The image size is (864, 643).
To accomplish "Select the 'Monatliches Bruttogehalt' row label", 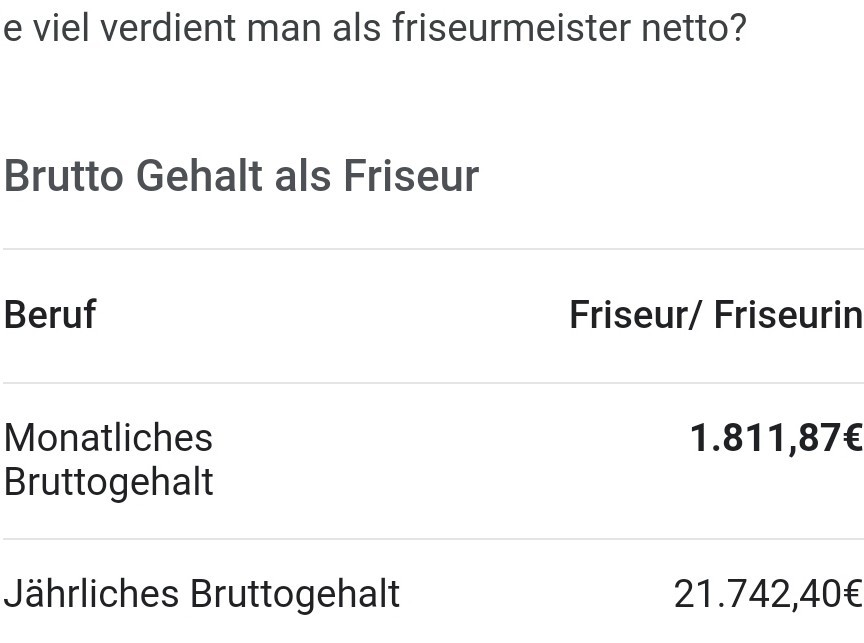I will pos(108,460).
